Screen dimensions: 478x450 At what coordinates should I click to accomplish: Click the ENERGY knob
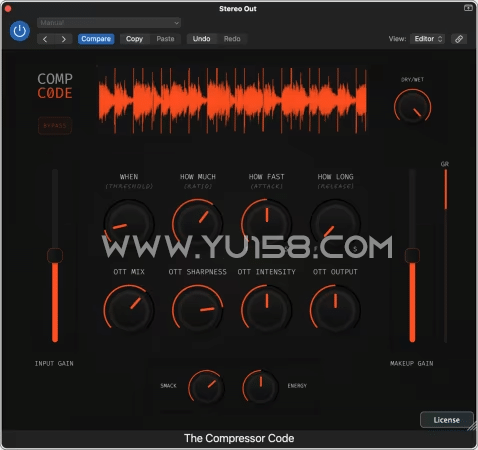[260, 387]
